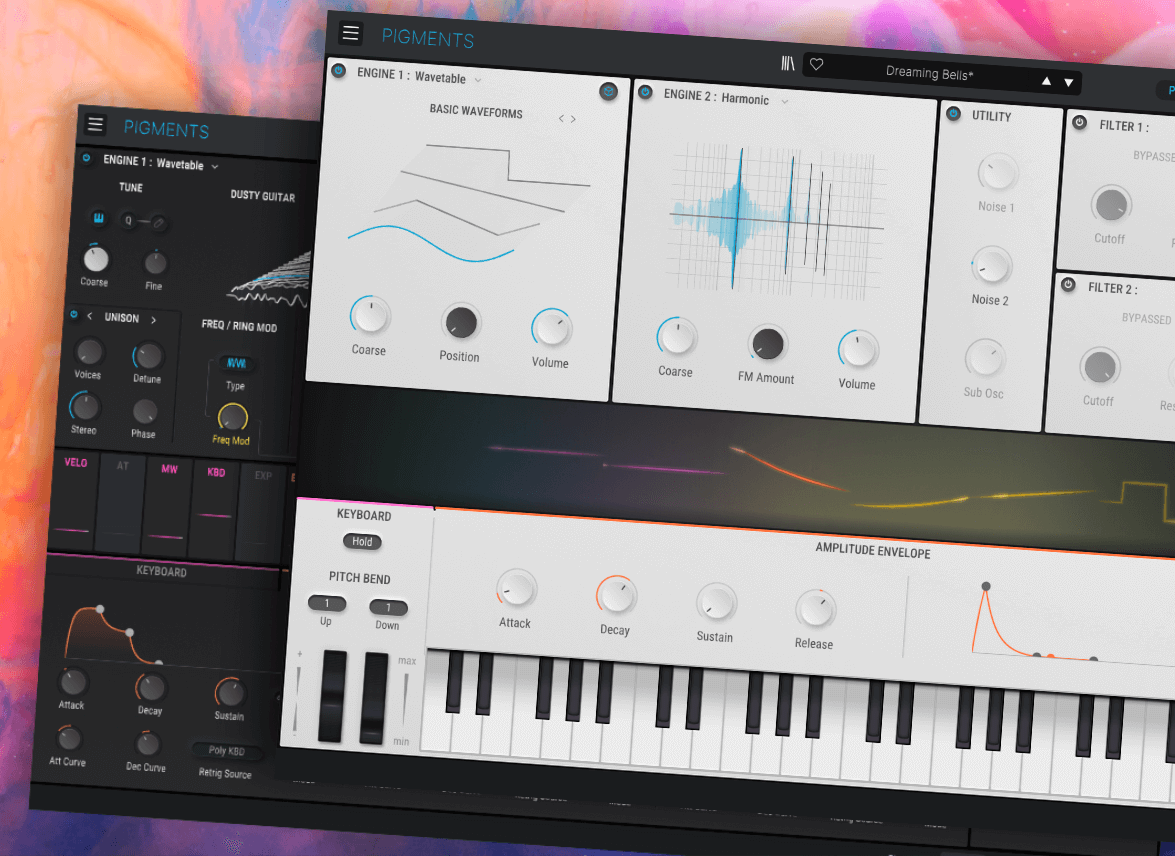Image resolution: width=1175 pixels, height=856 pixels.
Task: Click the Basic Waveforms wavetable name
Action: pos(476,111)
